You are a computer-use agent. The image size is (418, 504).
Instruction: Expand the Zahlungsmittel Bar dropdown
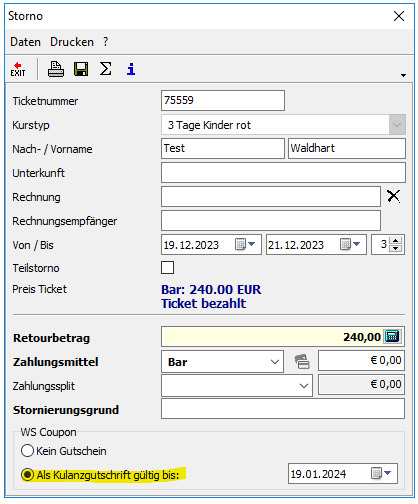tap(275, 362)
